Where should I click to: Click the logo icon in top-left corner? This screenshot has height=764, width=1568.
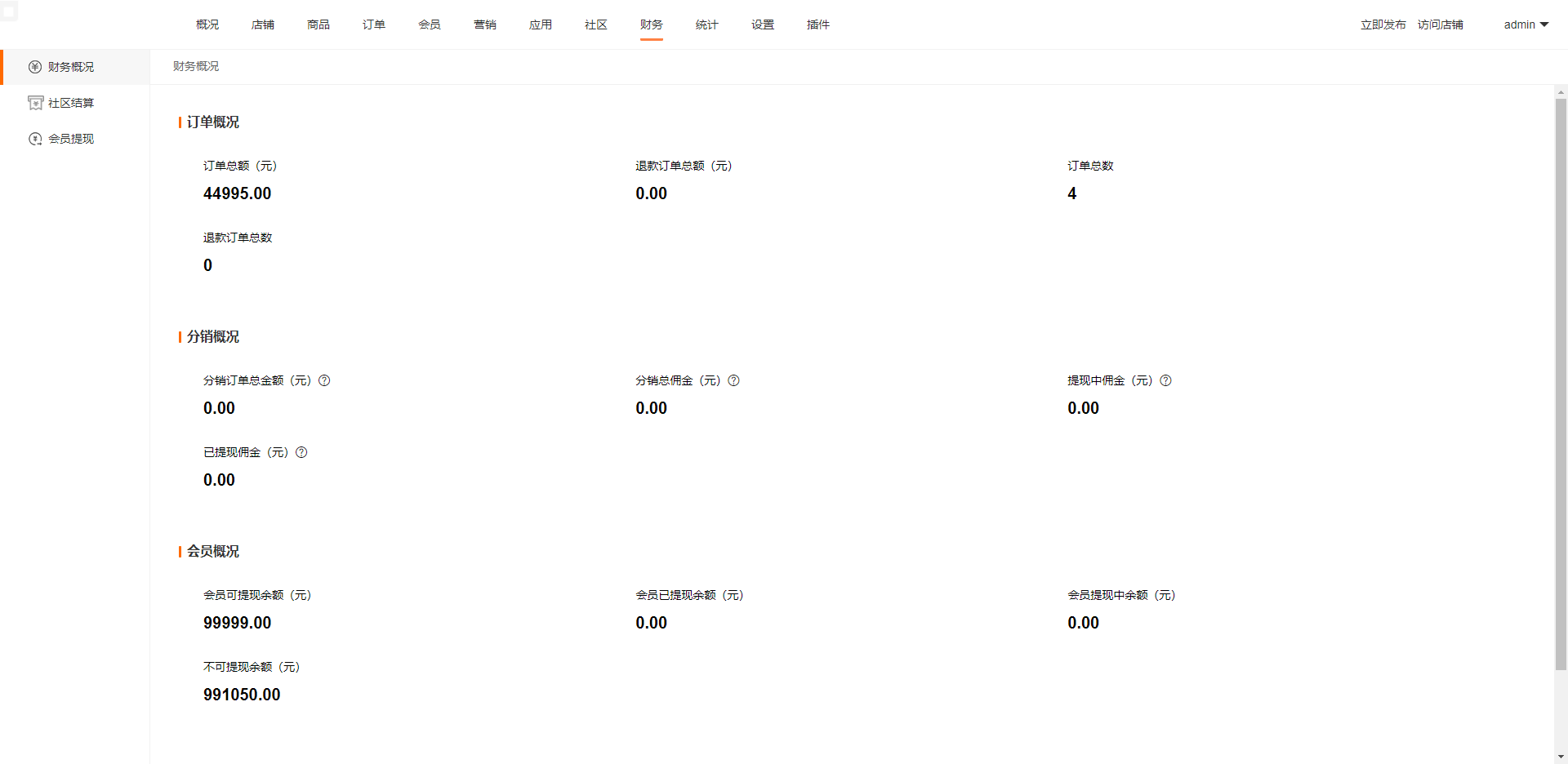9,11
